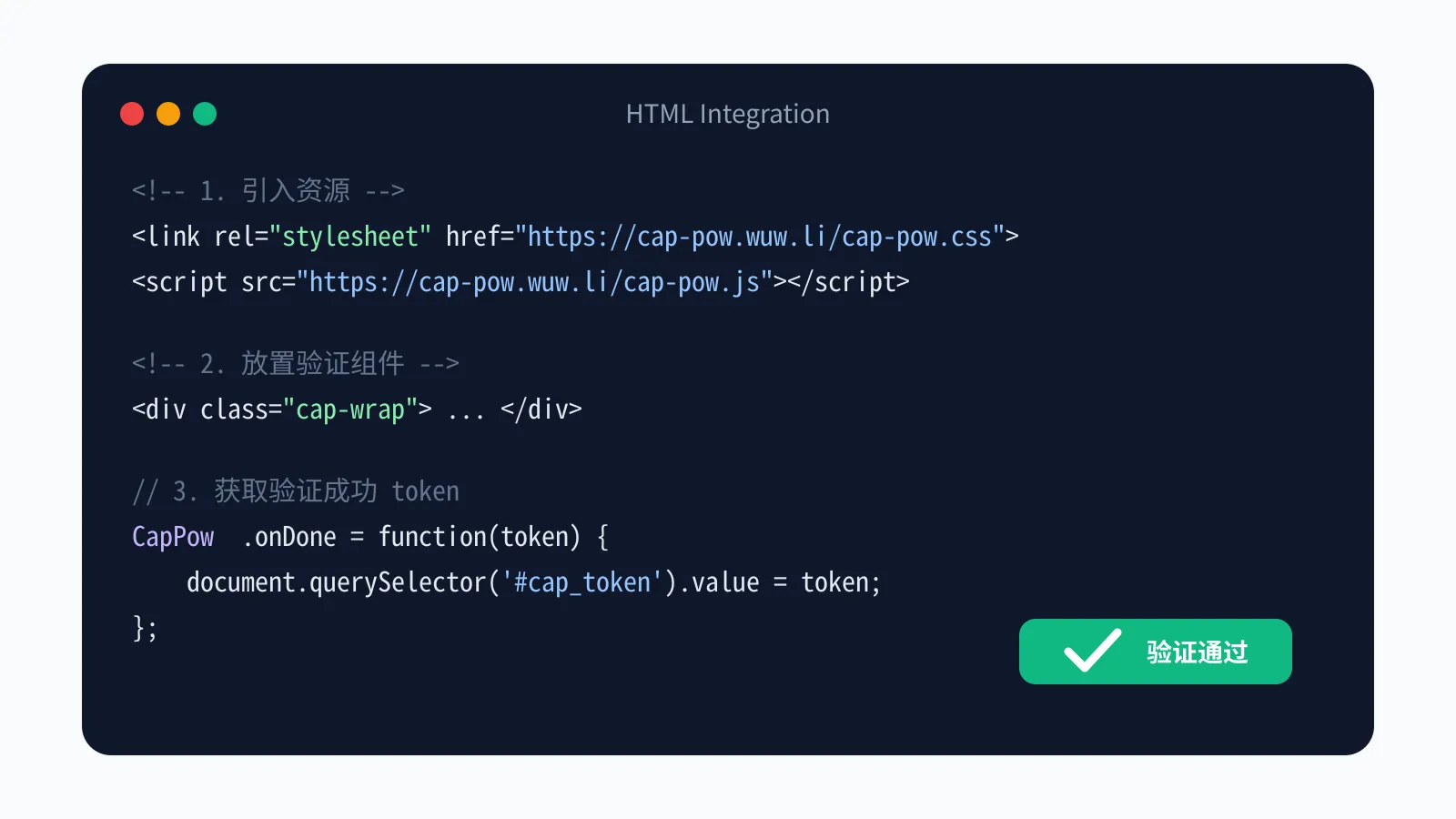Click the closing </div> tag

tap(541, 409)
